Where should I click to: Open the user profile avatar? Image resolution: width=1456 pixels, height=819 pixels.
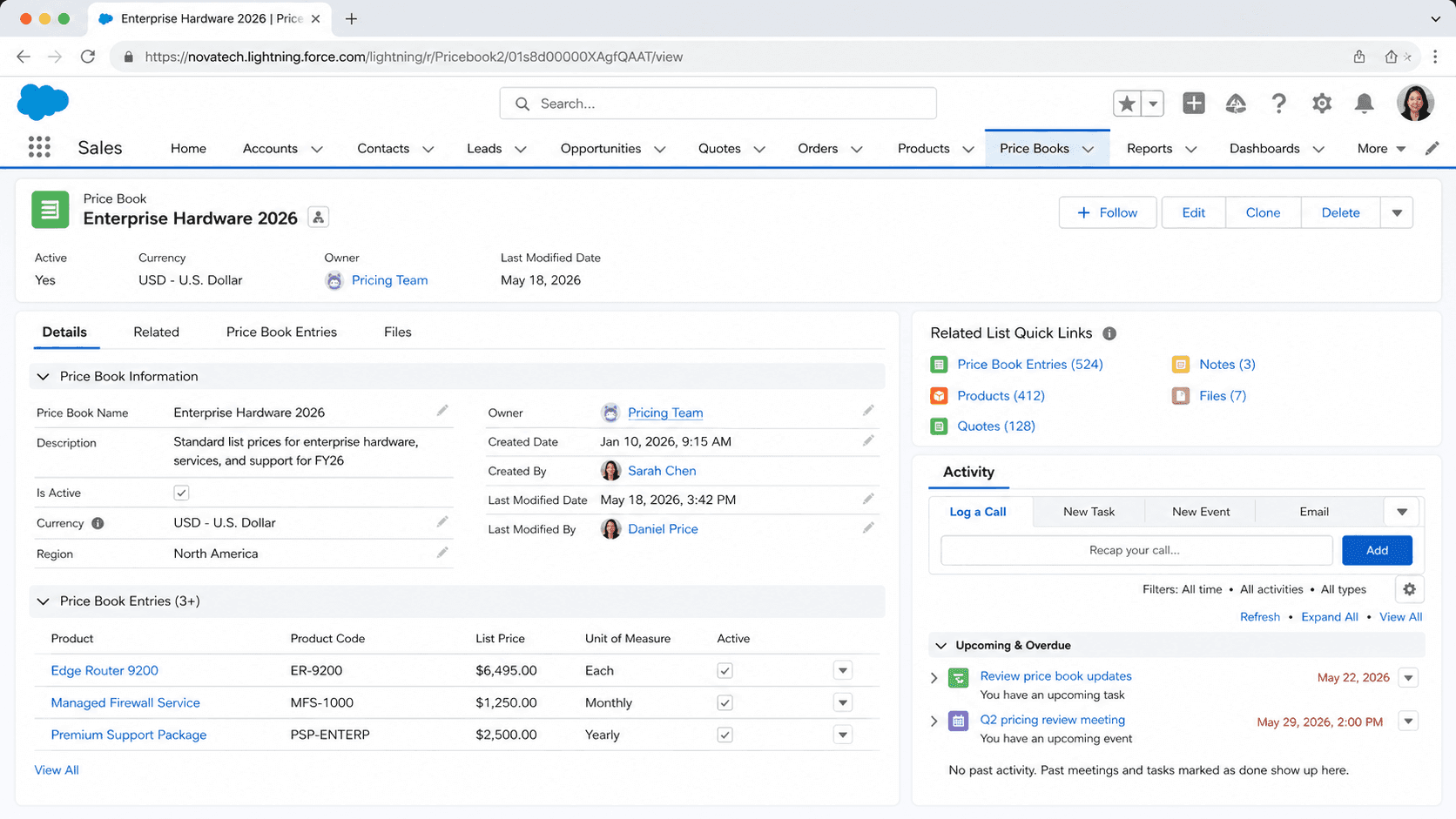click(x=1415, y=103)
